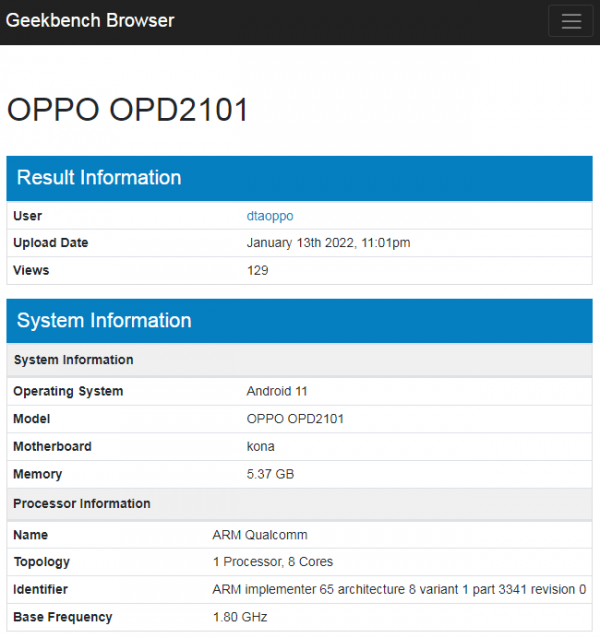This screenshot has height=638, width=600.
Task: Click the Topology label
Action: [41, 562]
